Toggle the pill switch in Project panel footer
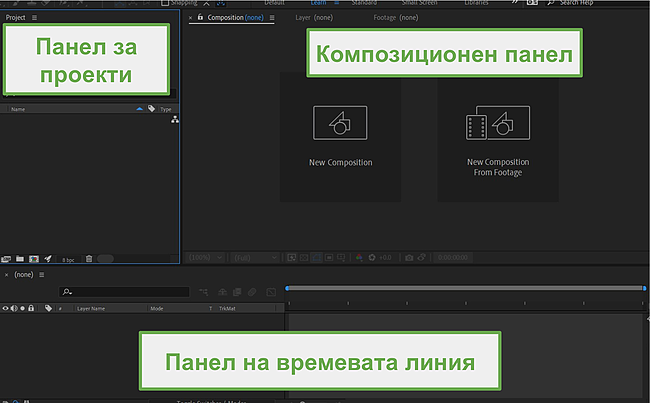Screen dimensions: 650x403 (x=105, y=259)
